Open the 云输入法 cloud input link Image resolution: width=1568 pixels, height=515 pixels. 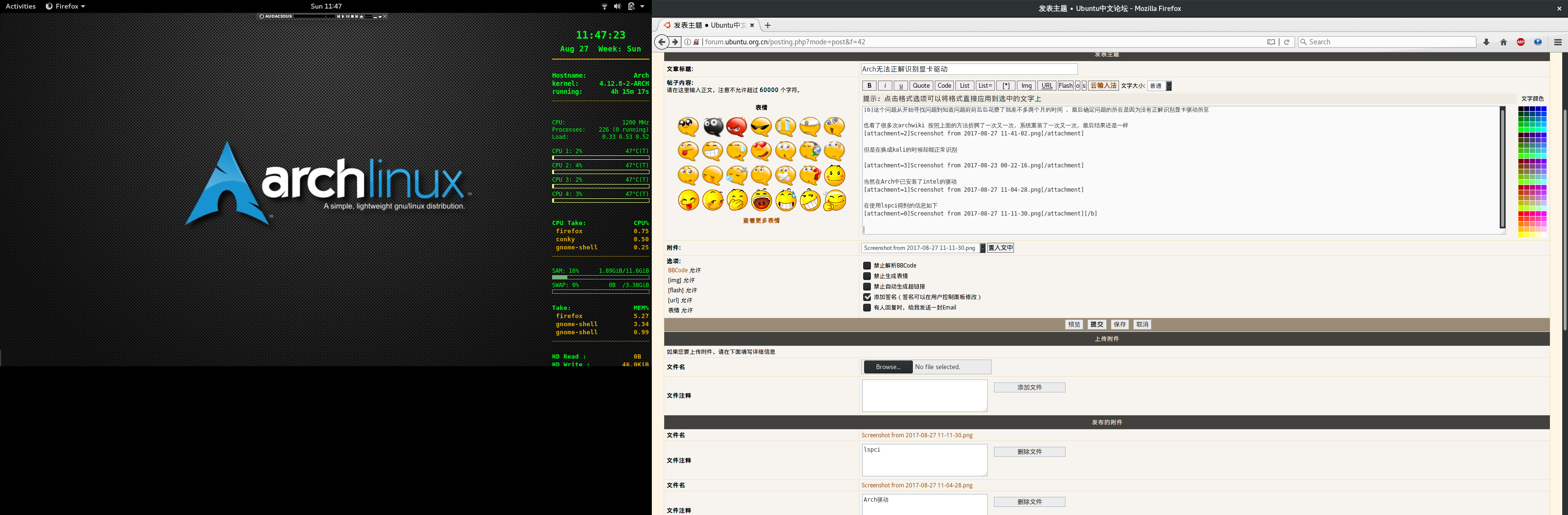coord(1103,86)
